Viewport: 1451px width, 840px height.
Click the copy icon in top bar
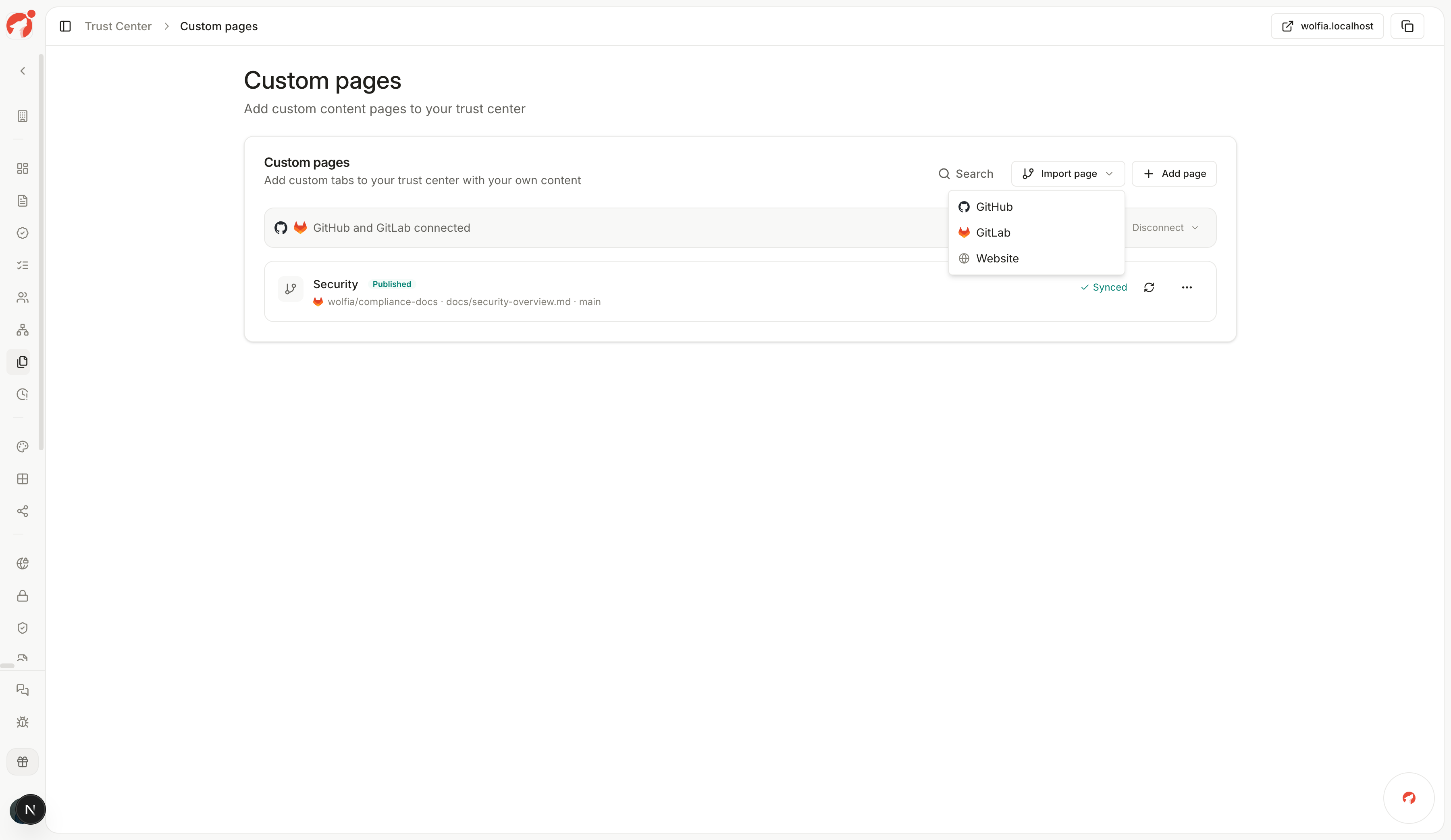[x=1407, y=27]
